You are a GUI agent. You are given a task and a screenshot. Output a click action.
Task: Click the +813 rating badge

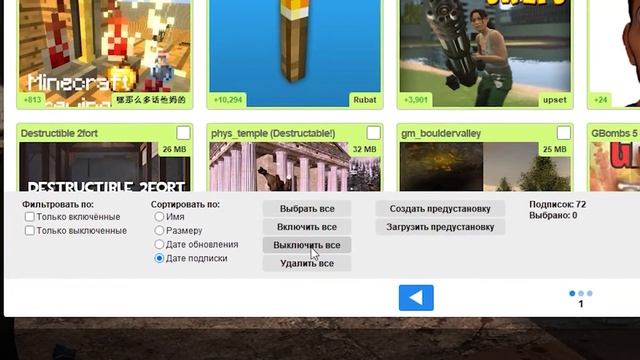(x=32, y=100)
